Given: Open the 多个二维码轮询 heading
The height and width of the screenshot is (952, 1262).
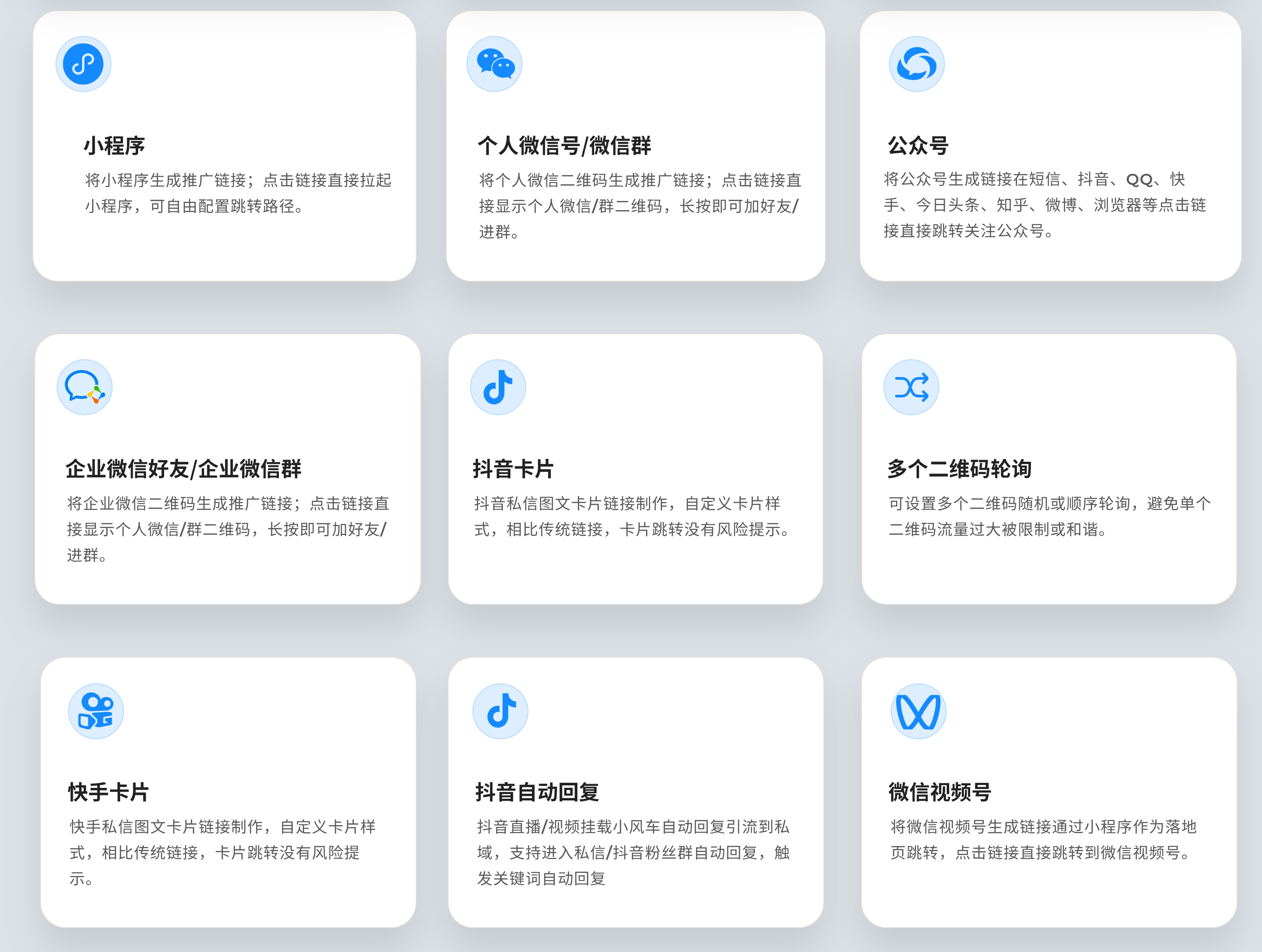Looking at the screenshot, I should 959,469.
